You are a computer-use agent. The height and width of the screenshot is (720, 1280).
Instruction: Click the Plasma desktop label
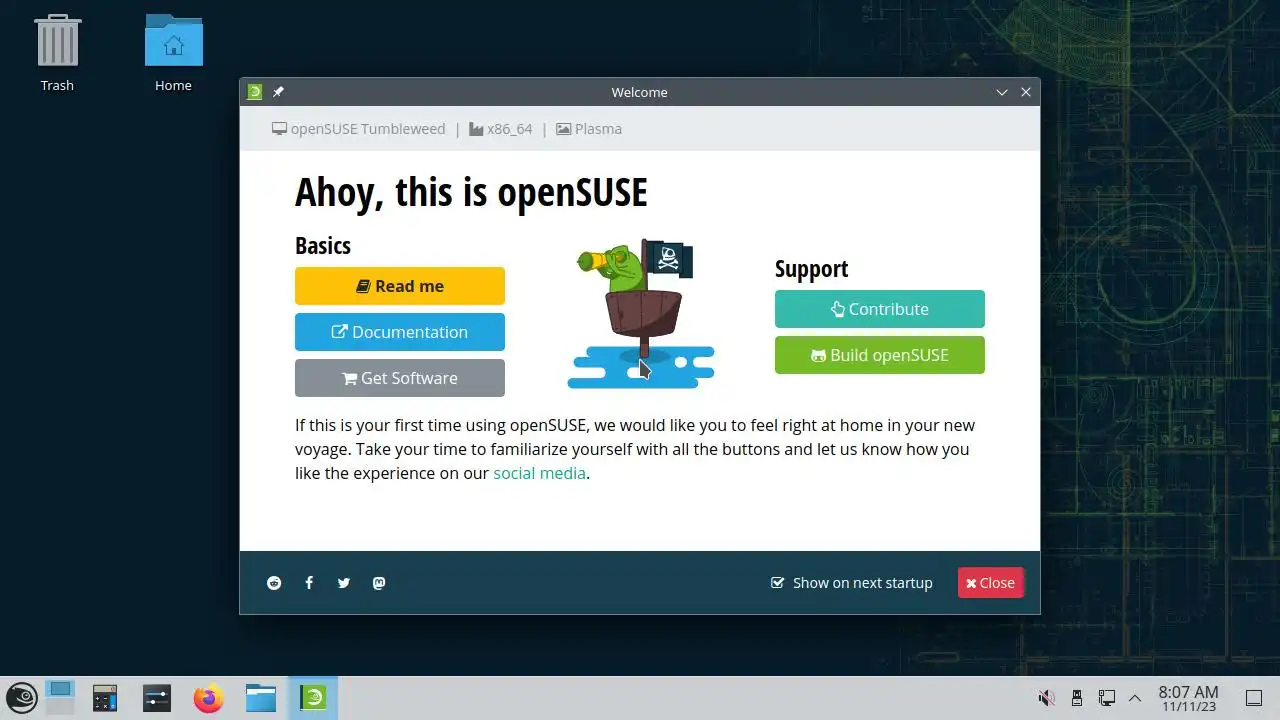pos(589,129)
